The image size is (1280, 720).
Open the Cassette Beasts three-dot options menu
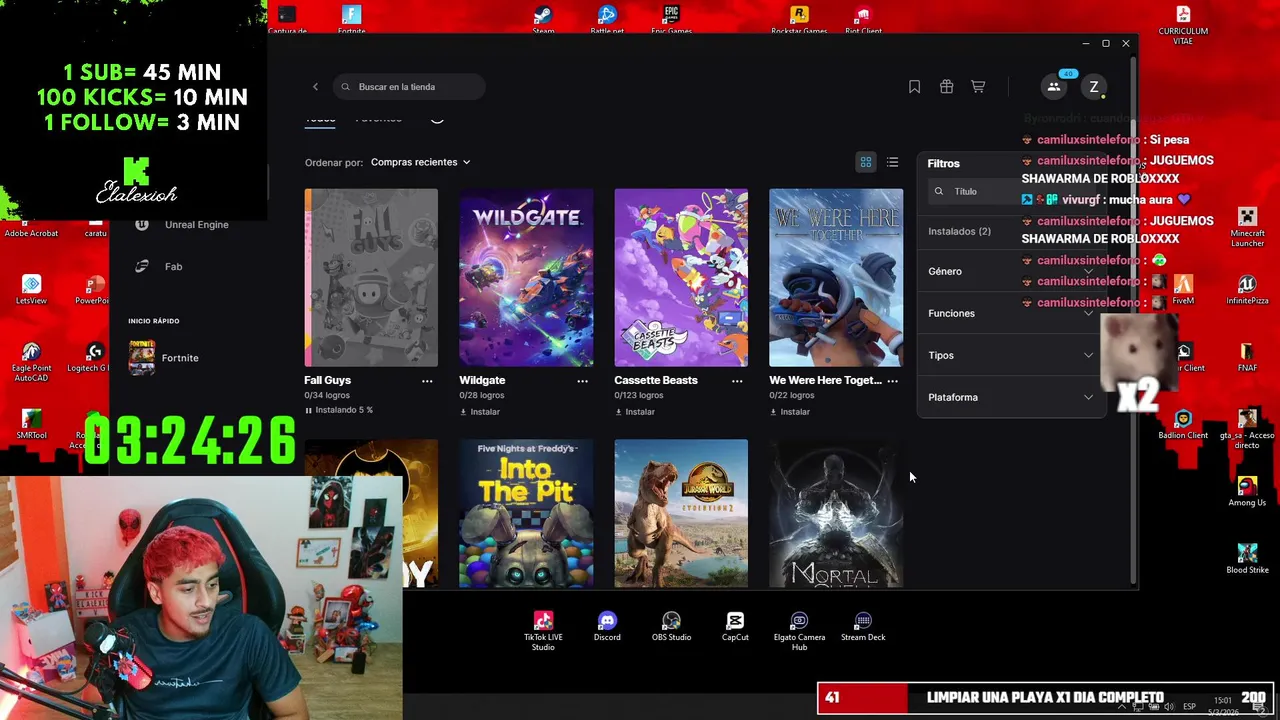[x=737, y=381]
